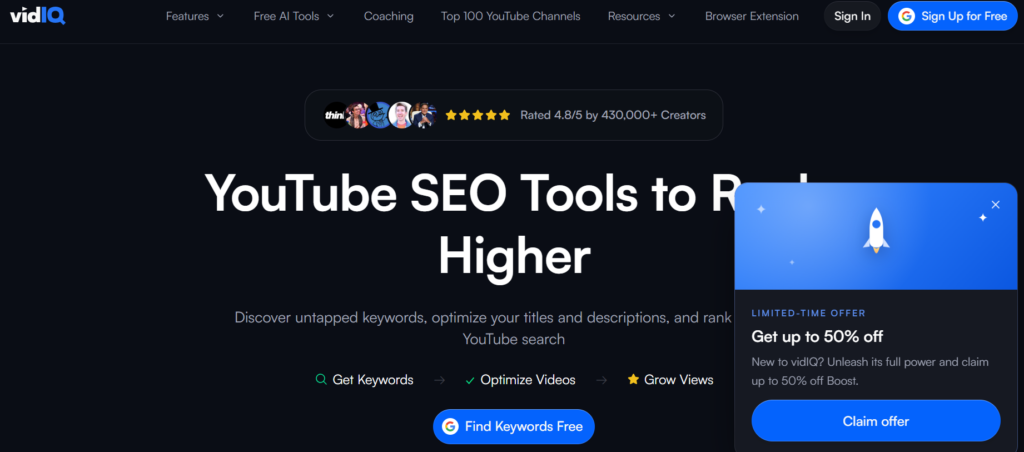Open the Browser Extension page
Image resolution: width=1024 pixels, height=452 pixels.
(x=752, y=16)
